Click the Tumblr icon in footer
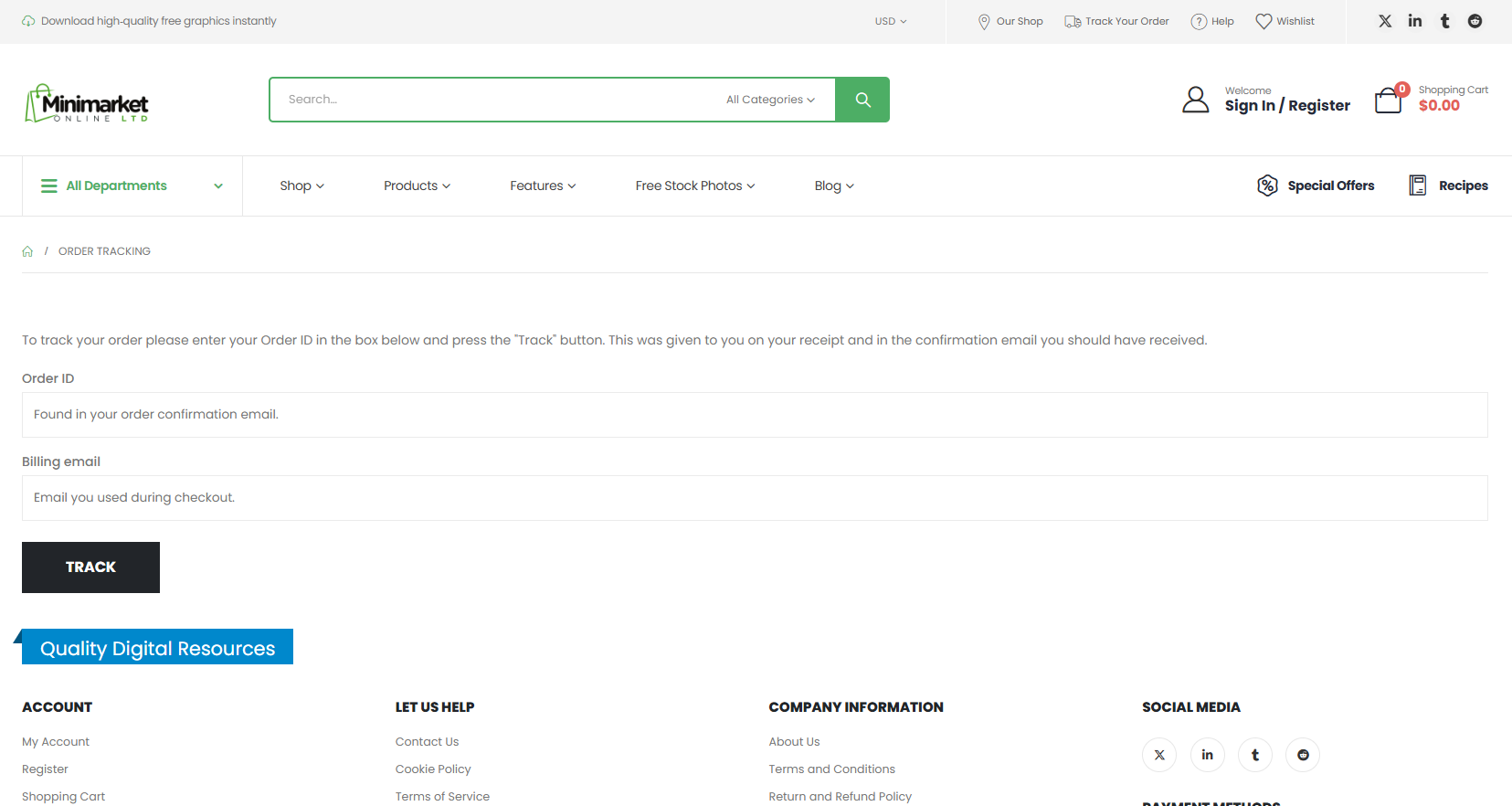 (1254, 755)
